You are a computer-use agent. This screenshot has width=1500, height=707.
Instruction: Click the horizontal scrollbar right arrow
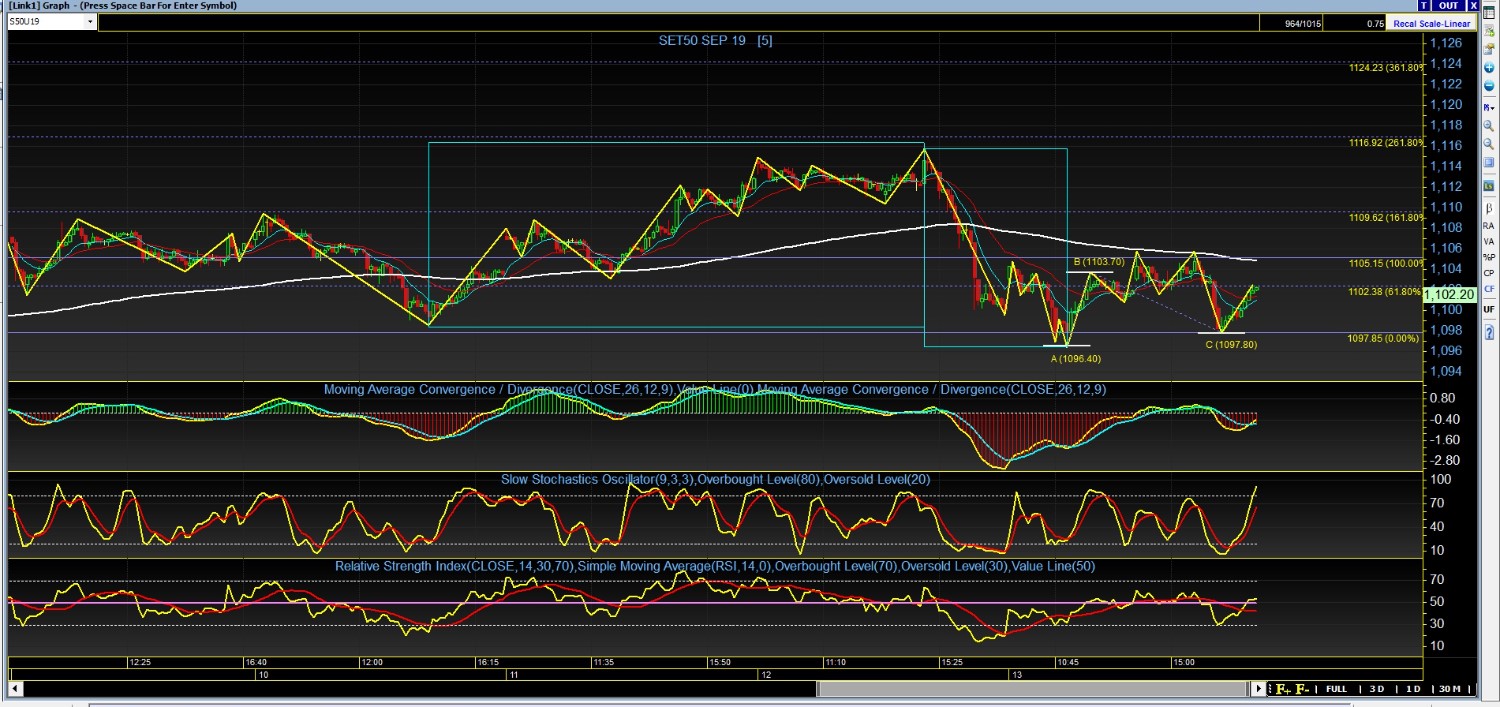1260,689
